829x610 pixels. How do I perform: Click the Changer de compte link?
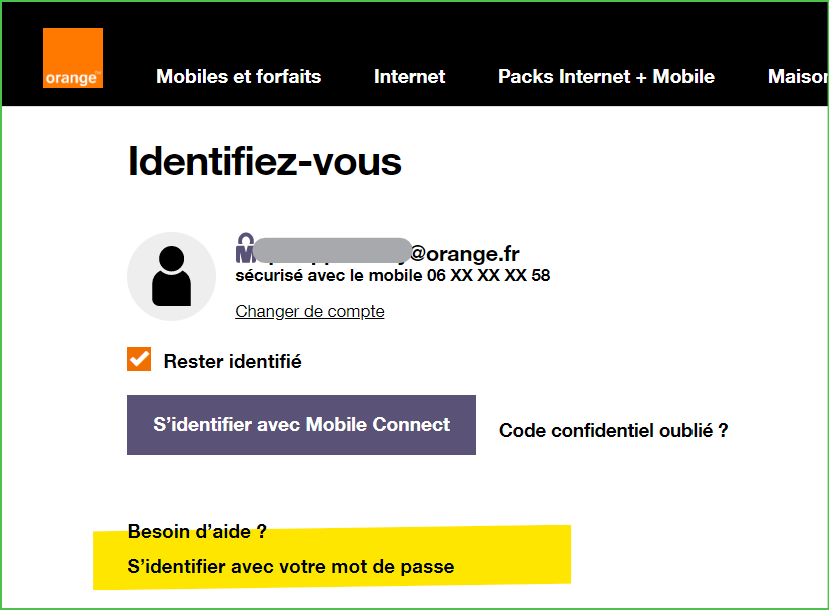click(310, 311)
